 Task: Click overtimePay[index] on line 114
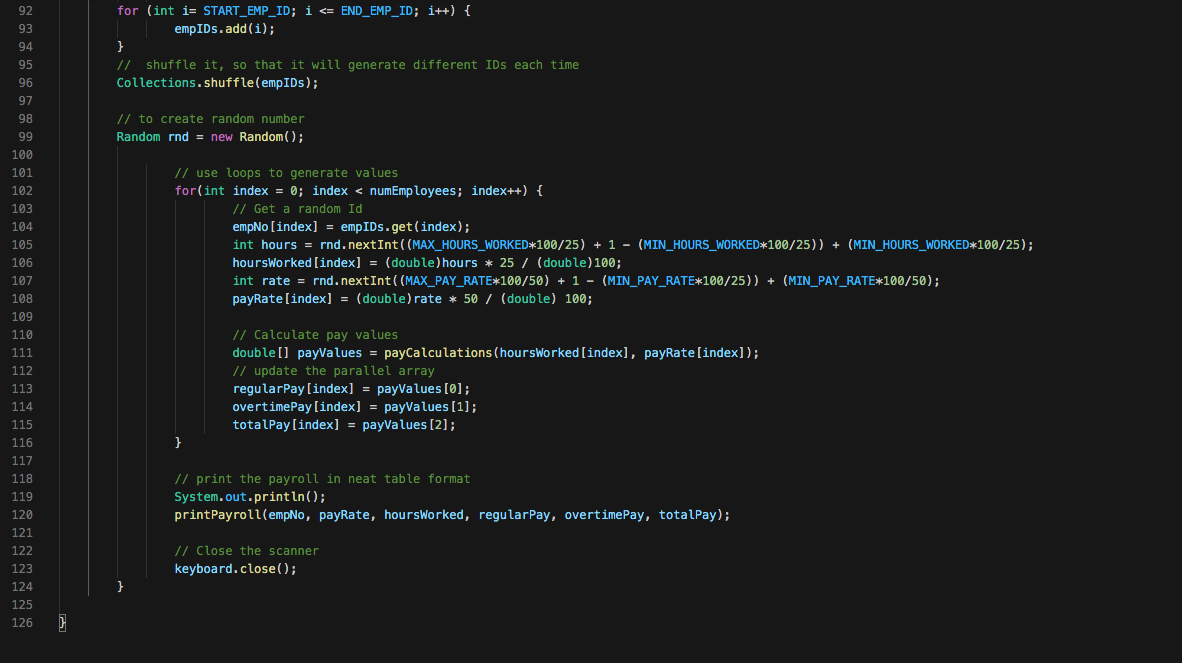click(x=297, y=407)
